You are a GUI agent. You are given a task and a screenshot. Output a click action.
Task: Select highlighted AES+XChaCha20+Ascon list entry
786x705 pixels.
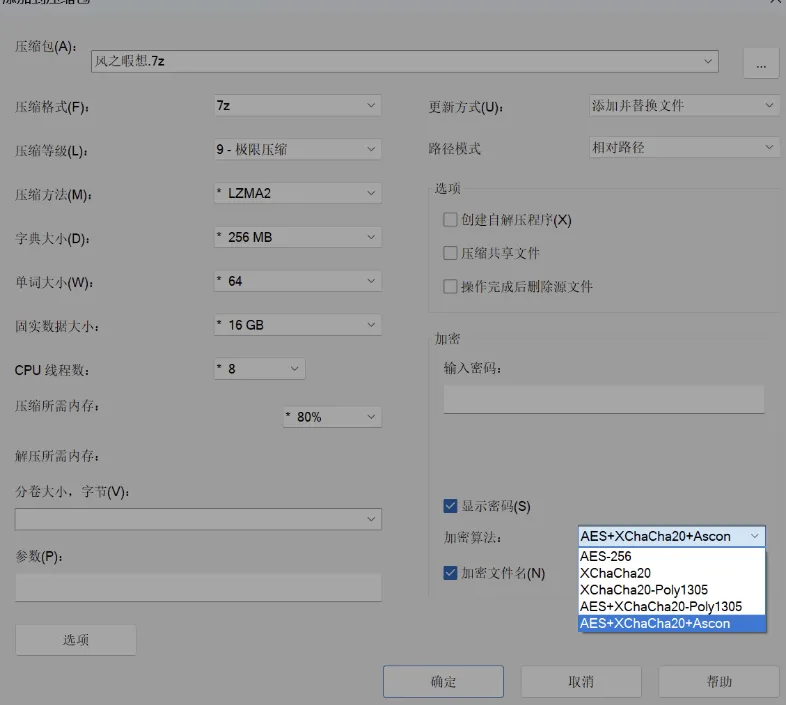(672, 623)
